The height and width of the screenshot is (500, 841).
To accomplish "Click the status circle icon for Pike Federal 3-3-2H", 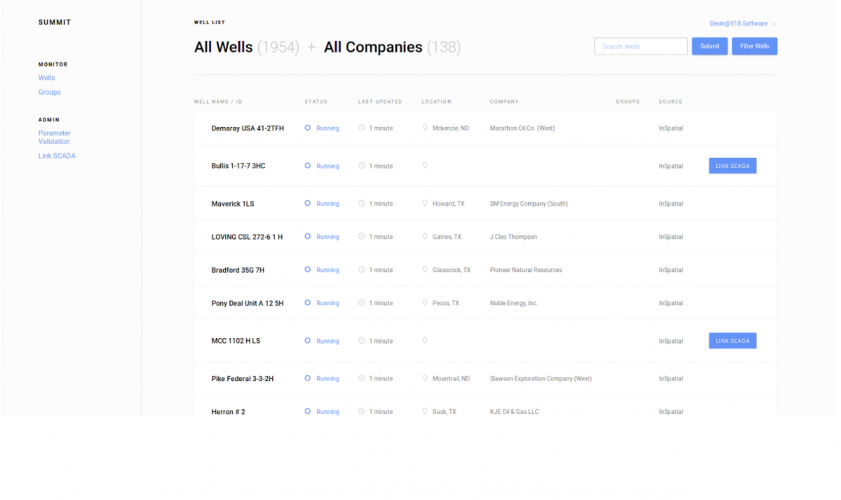I will pos(308,379).
